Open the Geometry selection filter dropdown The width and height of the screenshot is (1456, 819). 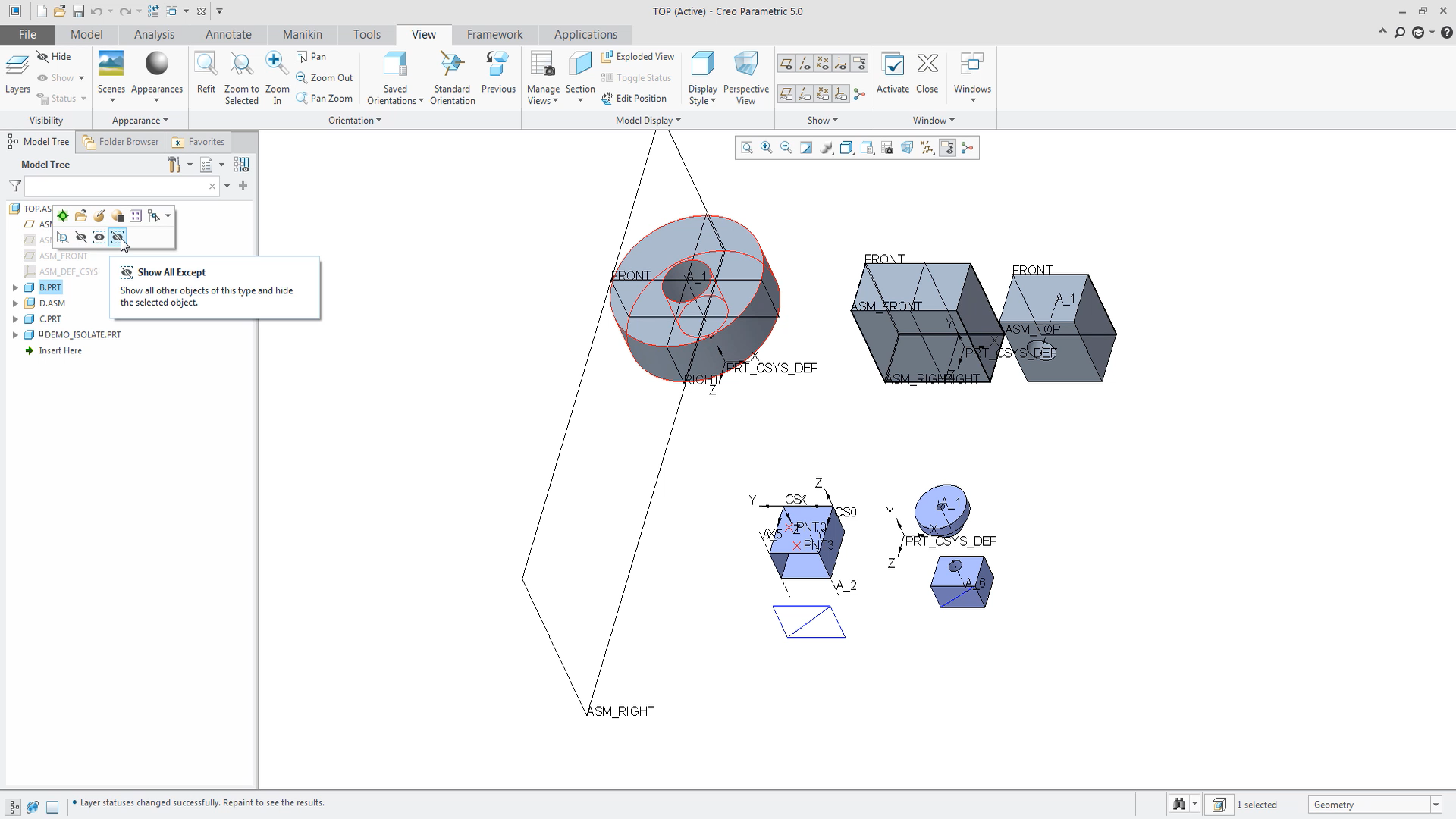pos(1436,805)
